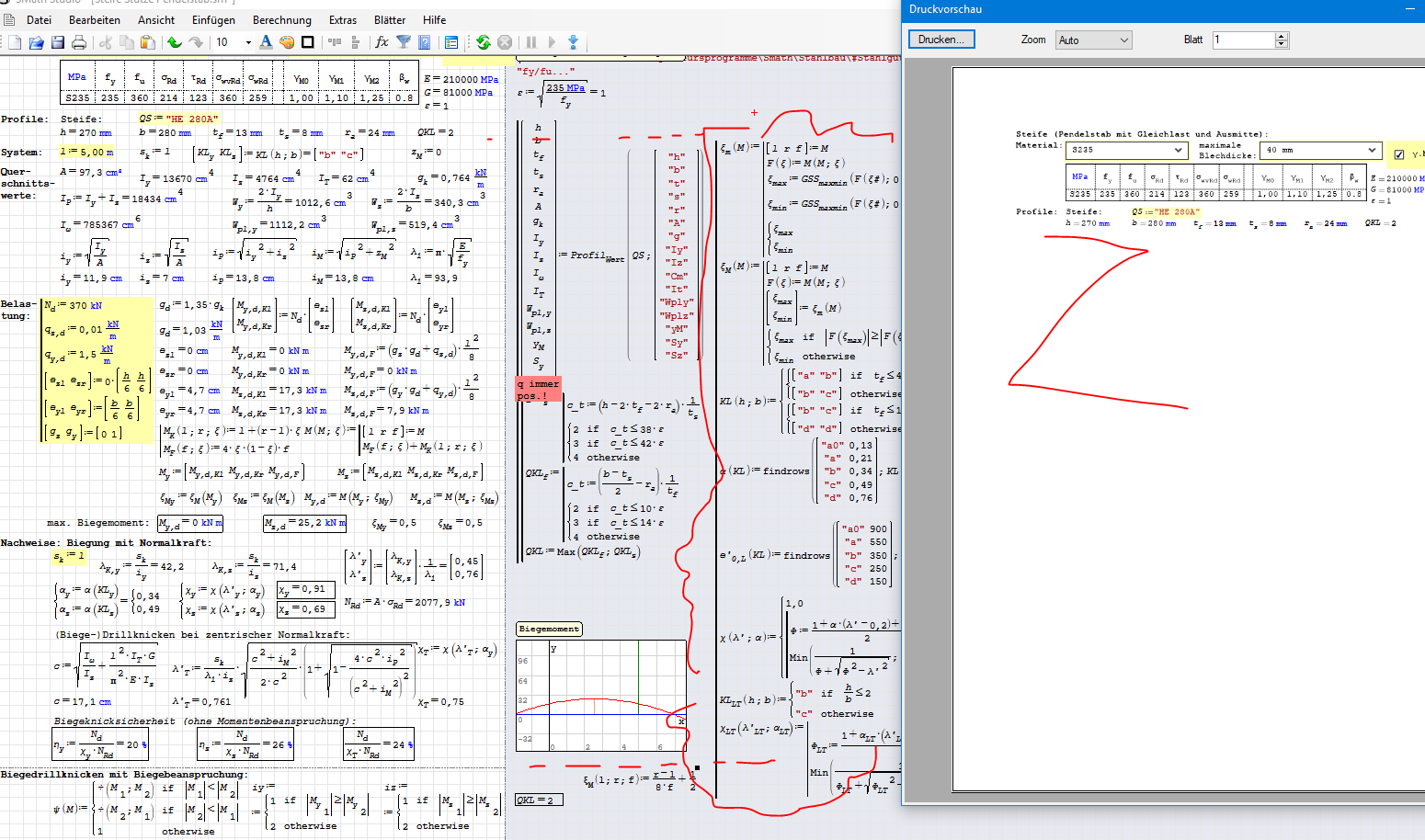Open the font size 10 dropdown

click(247, 42)
